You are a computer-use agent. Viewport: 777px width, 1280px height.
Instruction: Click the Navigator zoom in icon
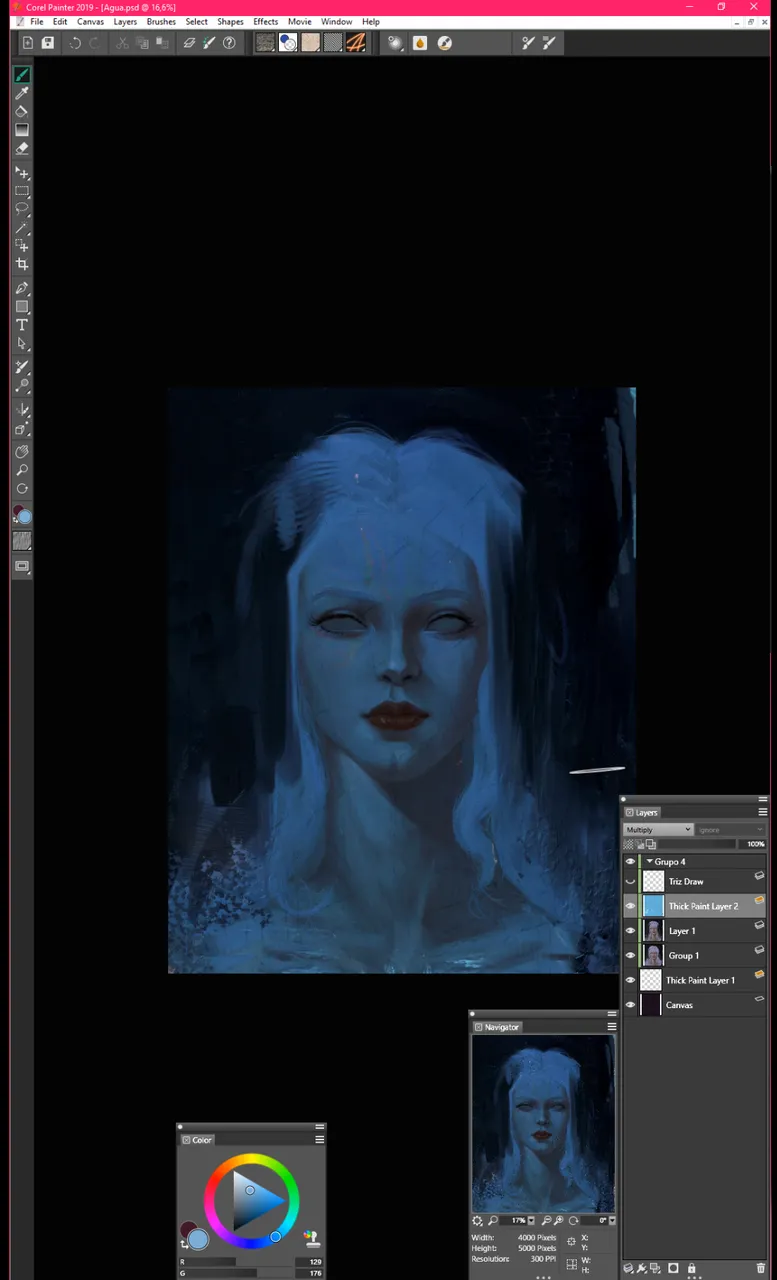(x=558, y=1221)
